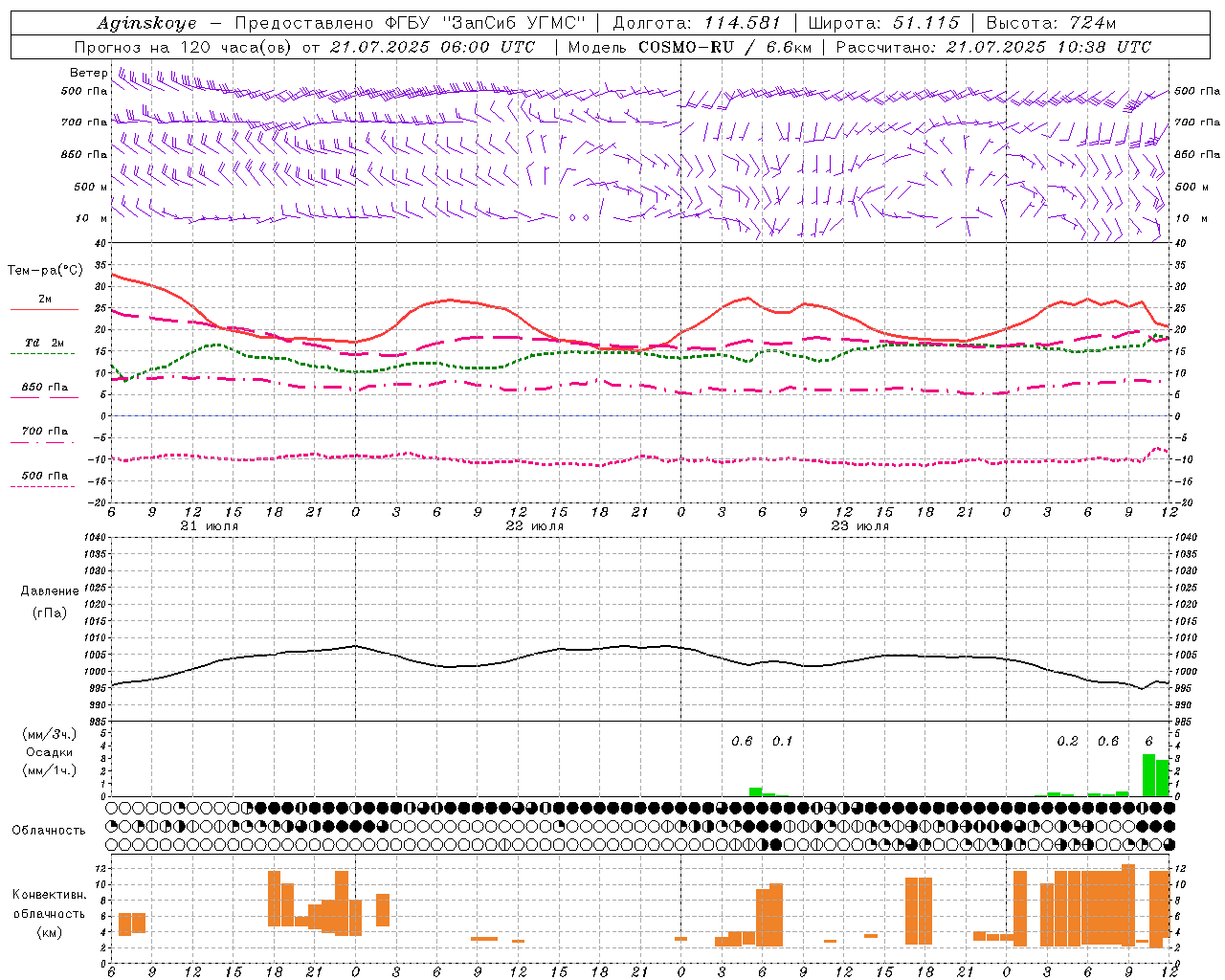1225x980 pixels.
Task: Click the "10 м" wind level label on left
Action: coord(92,219)
